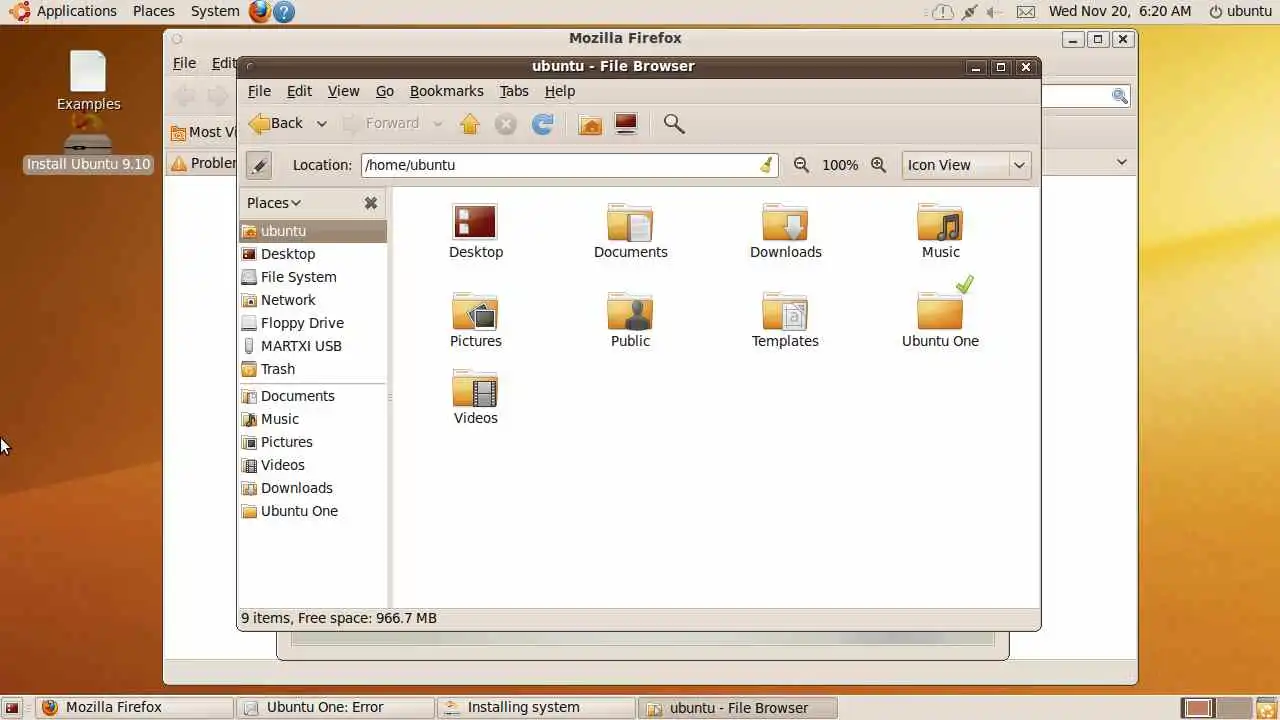Click the Show Desktop panel button
1280x720 pixels.
(12, 708)
